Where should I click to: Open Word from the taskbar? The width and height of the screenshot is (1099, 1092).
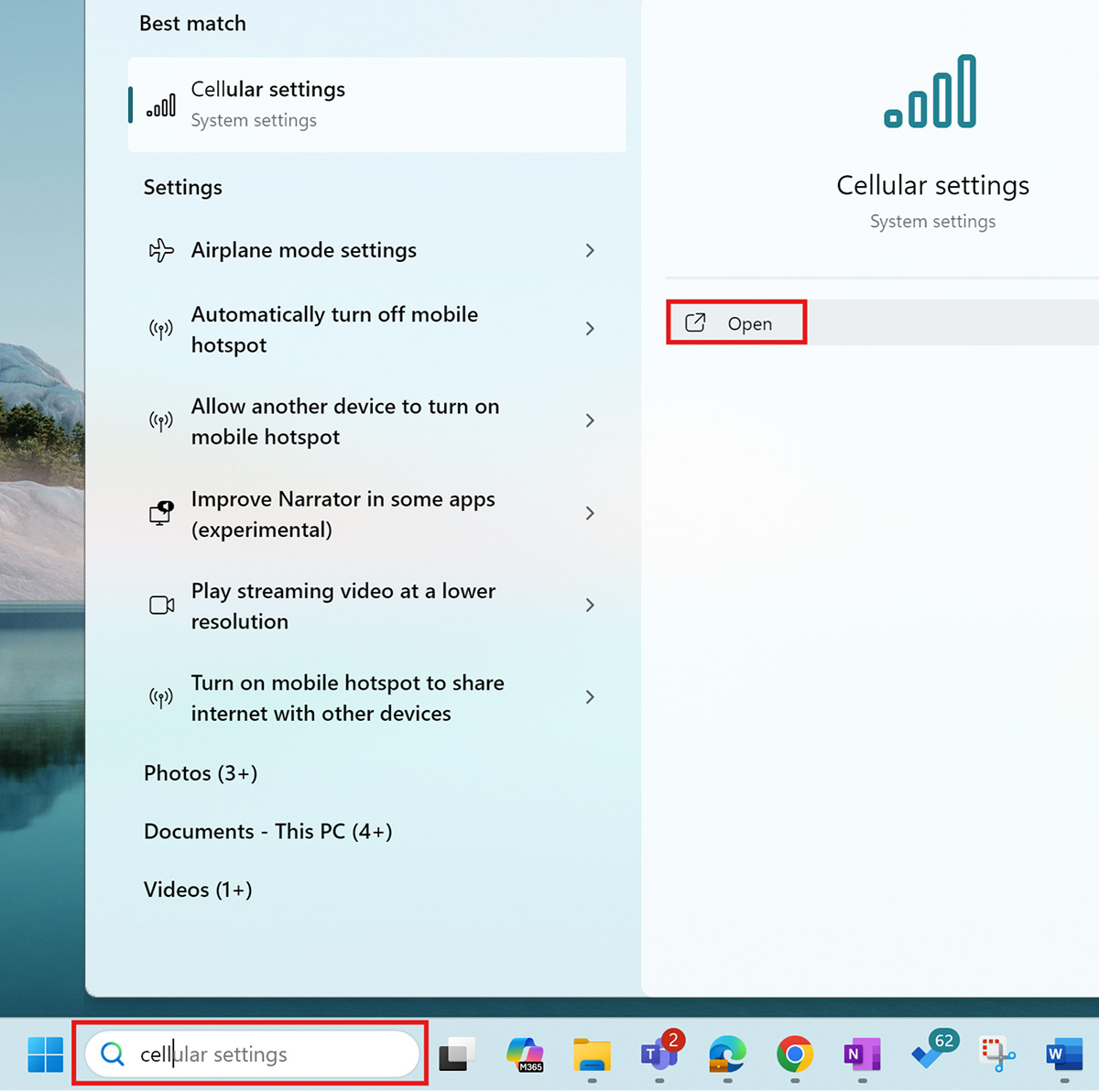pos(1064,1054)
